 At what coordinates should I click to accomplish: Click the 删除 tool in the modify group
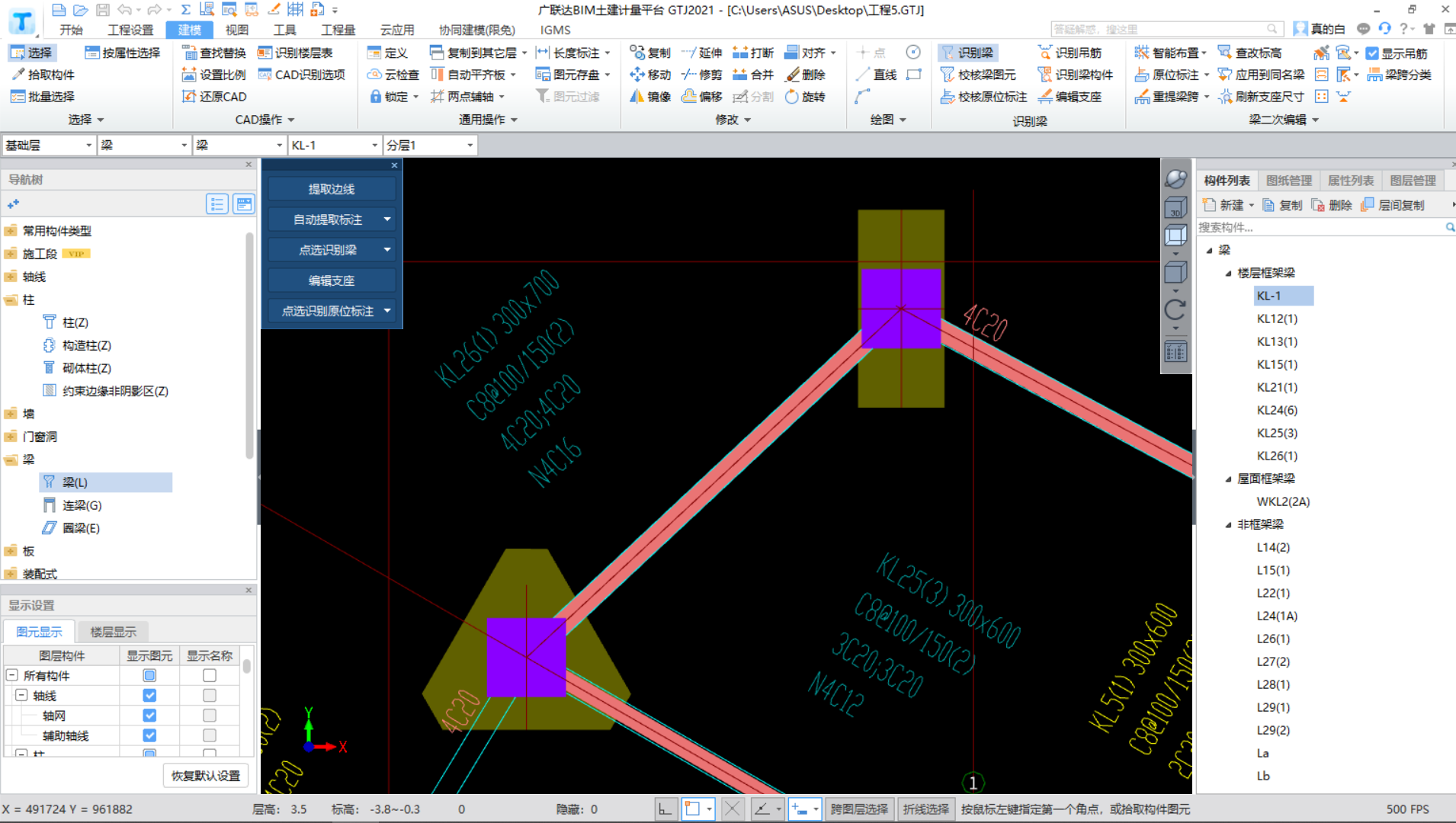(805, 75)
